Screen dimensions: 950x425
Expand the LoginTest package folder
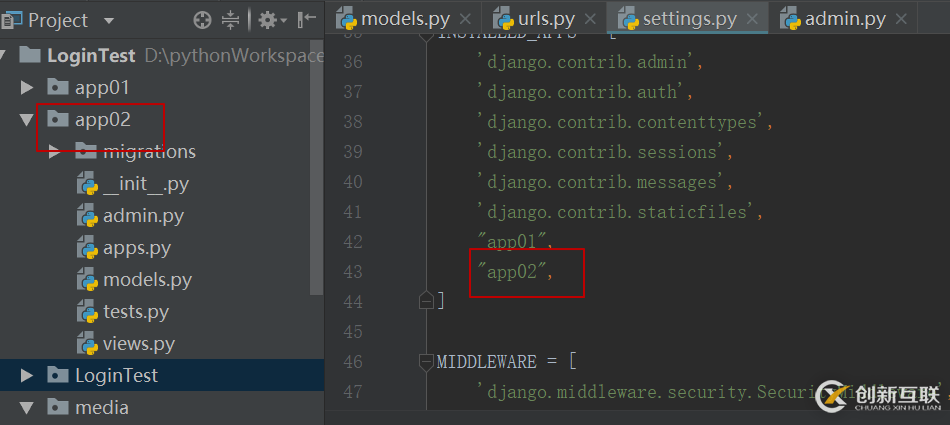click(x=27, y=376)
